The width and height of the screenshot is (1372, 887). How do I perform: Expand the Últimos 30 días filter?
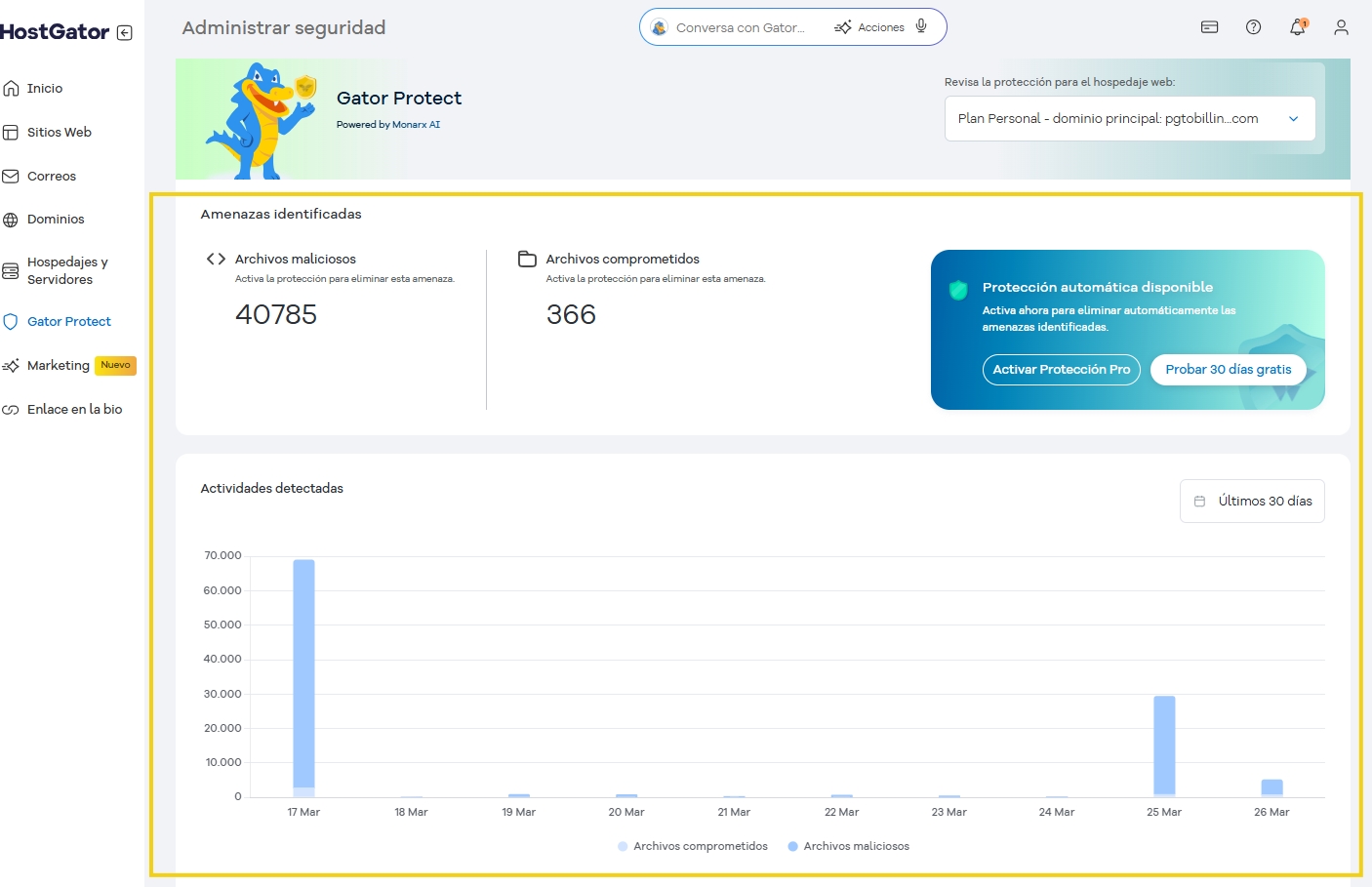coord(1252,501)
